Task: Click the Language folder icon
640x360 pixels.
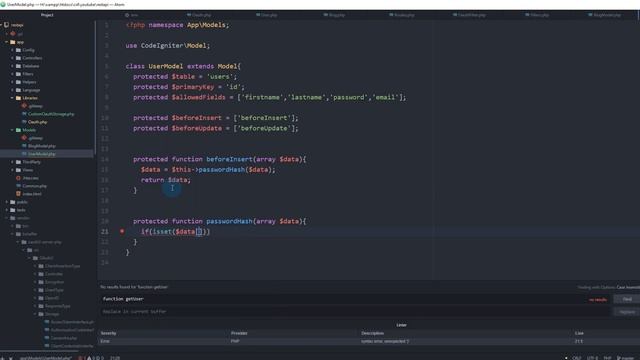Action: point(18,90)
